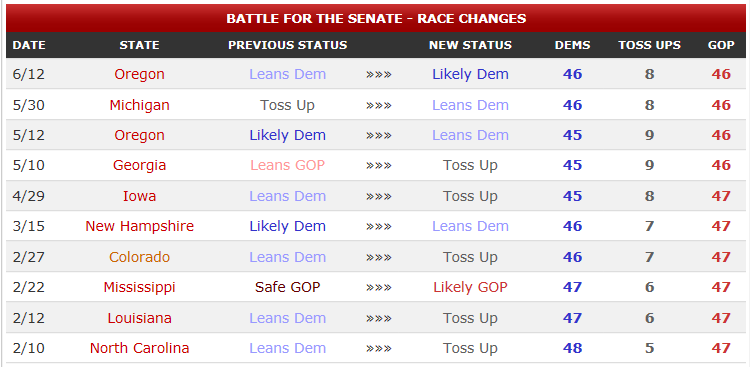Click the DEMS column header
750x367 pixels.
pyautogui.click(x=573, y=45)
